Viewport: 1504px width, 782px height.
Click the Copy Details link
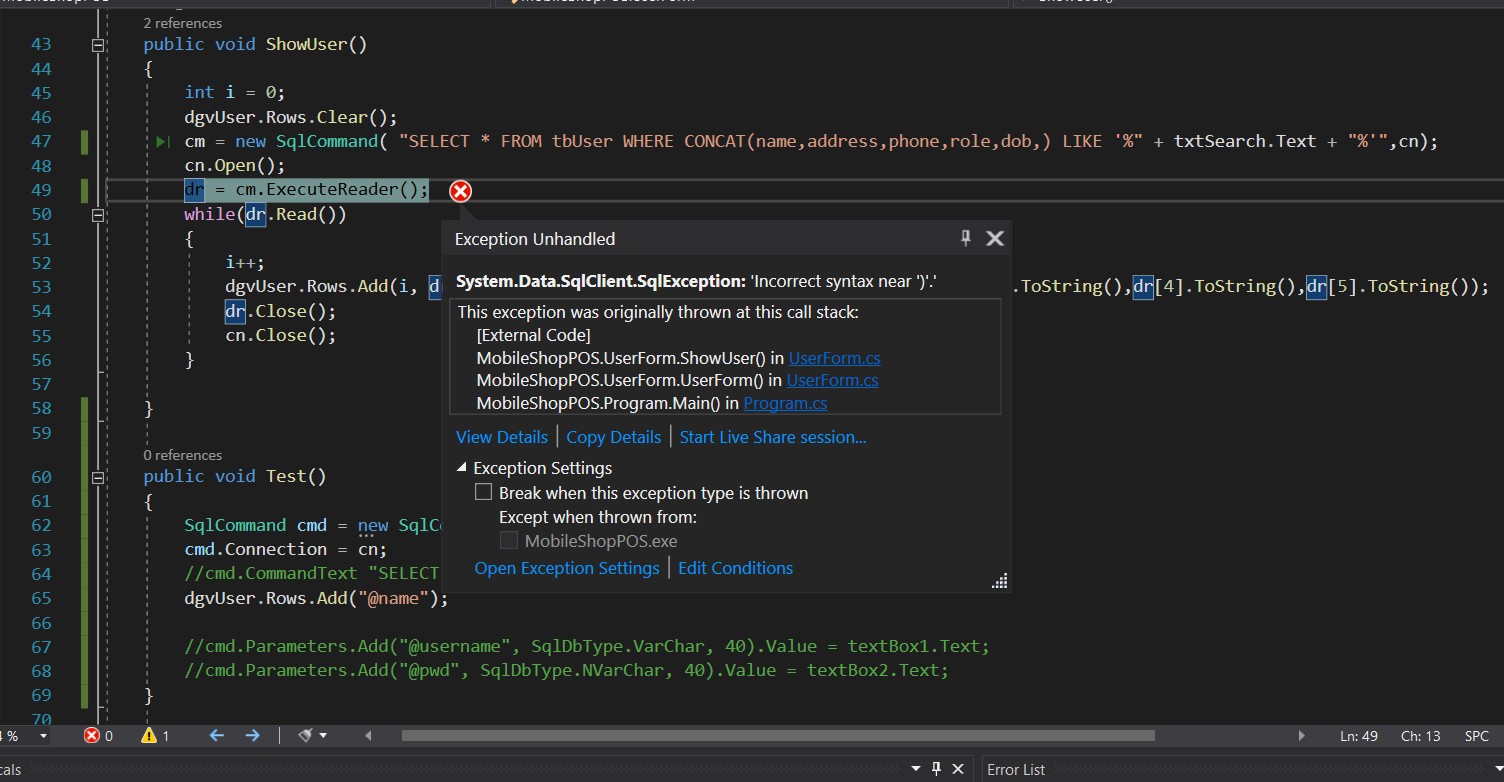pos(613,437)
